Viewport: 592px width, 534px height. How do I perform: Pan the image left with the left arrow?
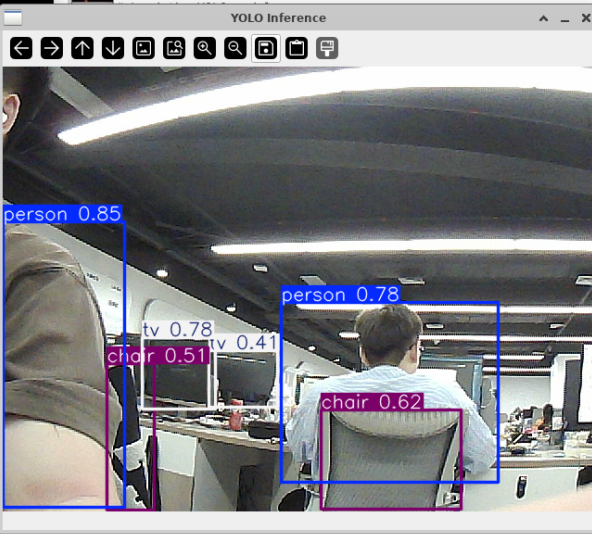point(21,48)
